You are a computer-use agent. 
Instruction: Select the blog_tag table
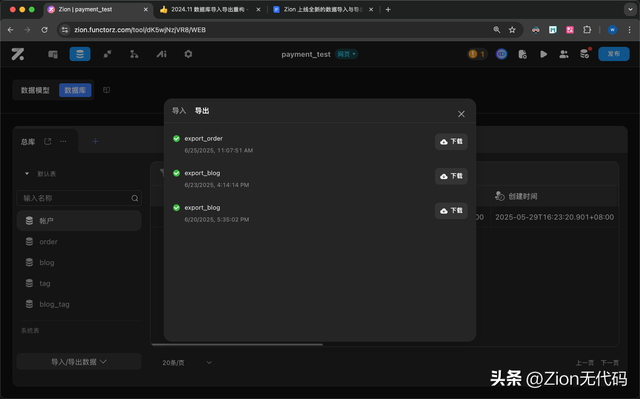pos(79,304)
